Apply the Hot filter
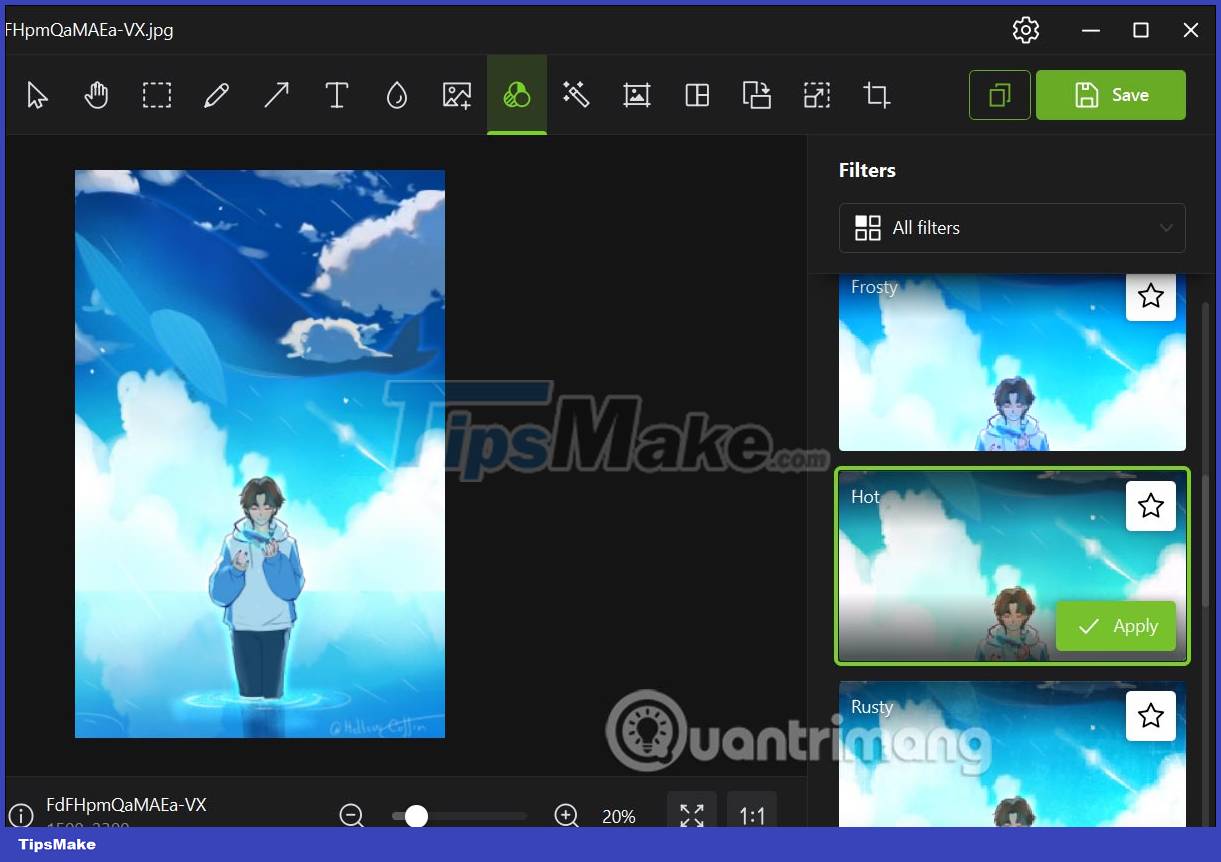1221x862 pixels. (1116, 626)
